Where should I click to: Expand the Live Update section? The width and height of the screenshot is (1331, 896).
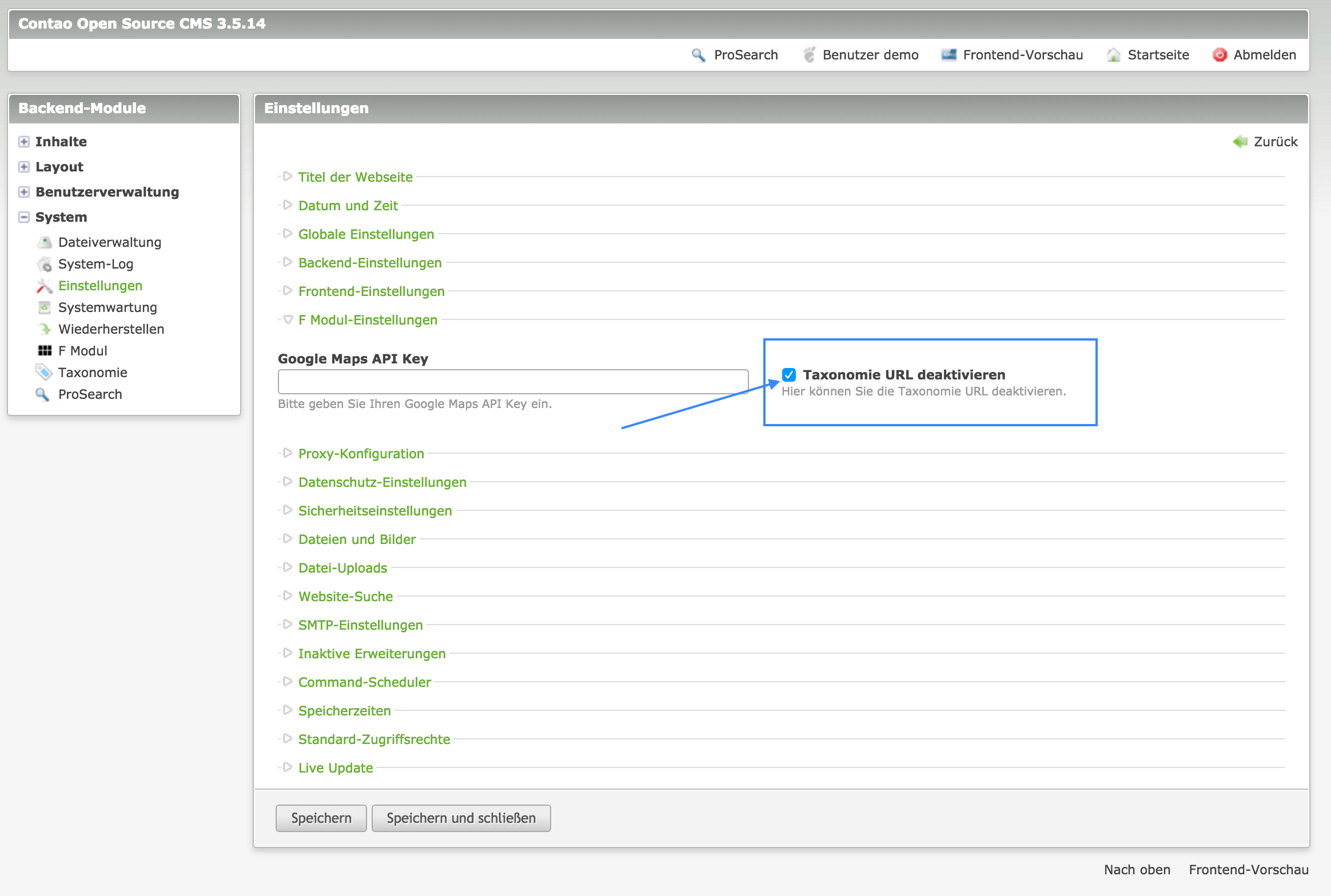pyautogui.click(x=336, y=768)
